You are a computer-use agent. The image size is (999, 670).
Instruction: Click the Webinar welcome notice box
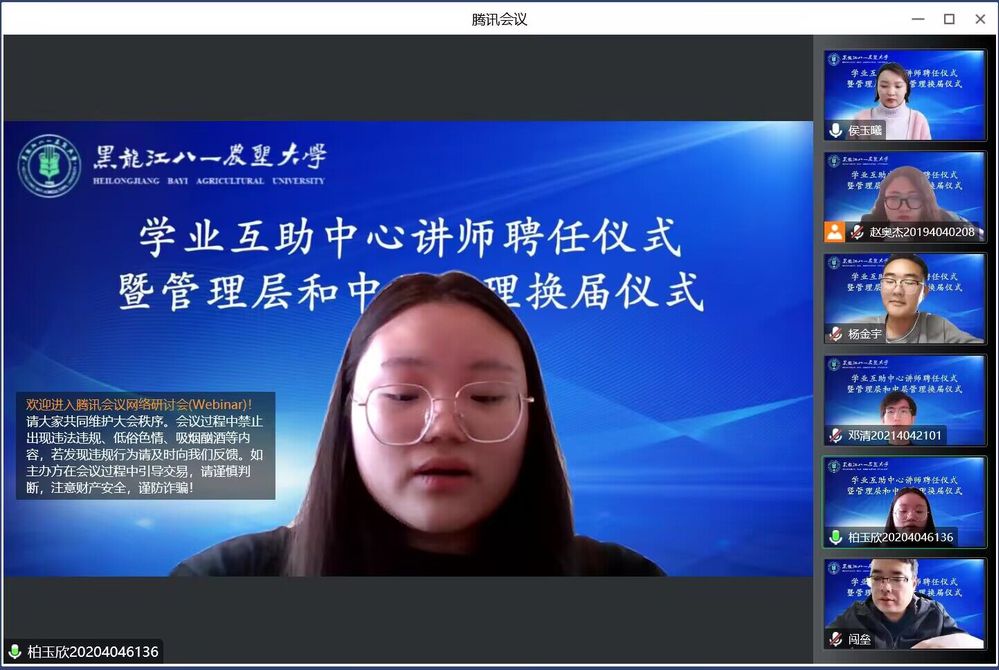click(145, 446)
